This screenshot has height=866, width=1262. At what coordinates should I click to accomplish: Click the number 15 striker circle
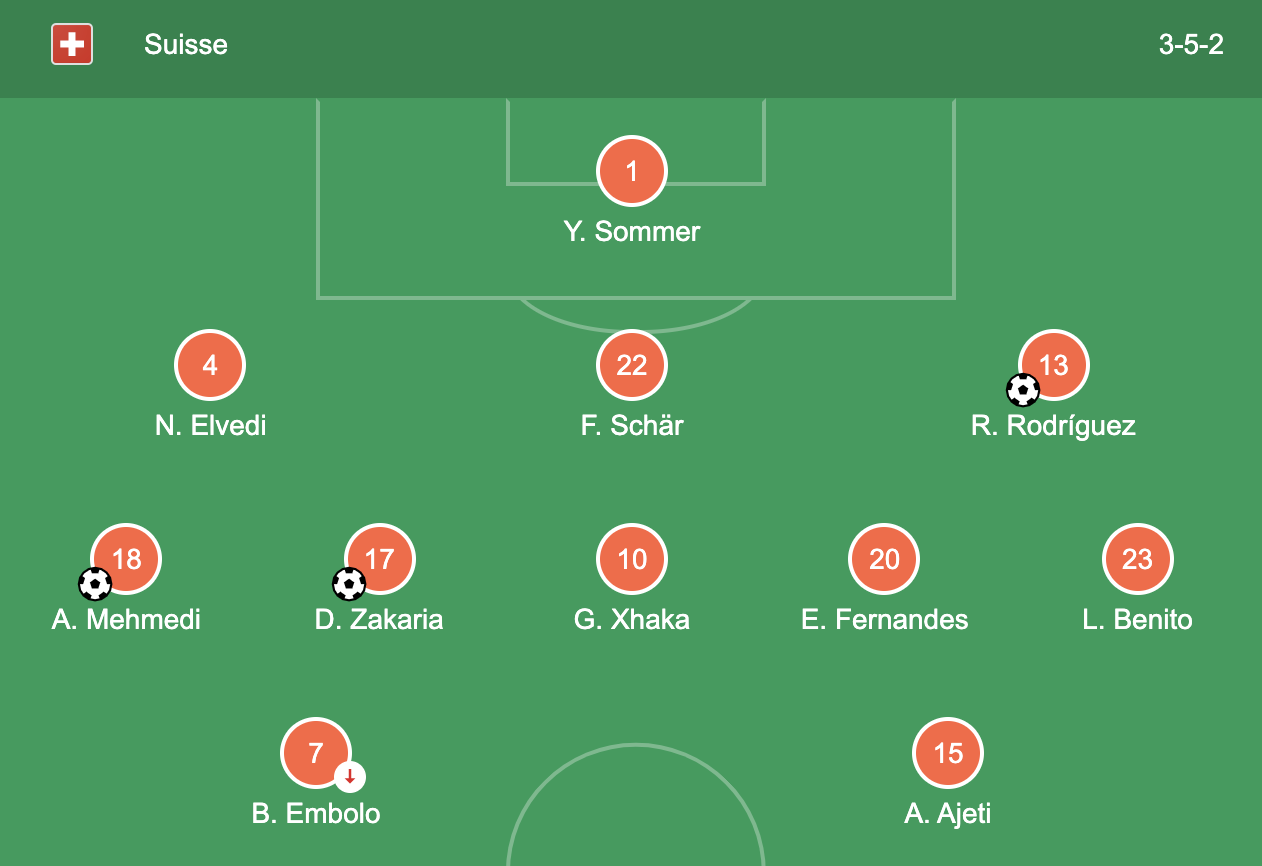tap(948, 753)
